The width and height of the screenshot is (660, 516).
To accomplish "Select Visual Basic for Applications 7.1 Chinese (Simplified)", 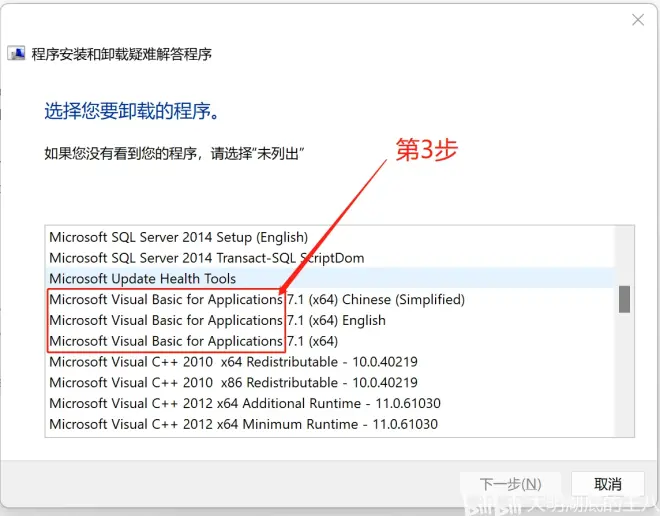I will coord(256,300).
